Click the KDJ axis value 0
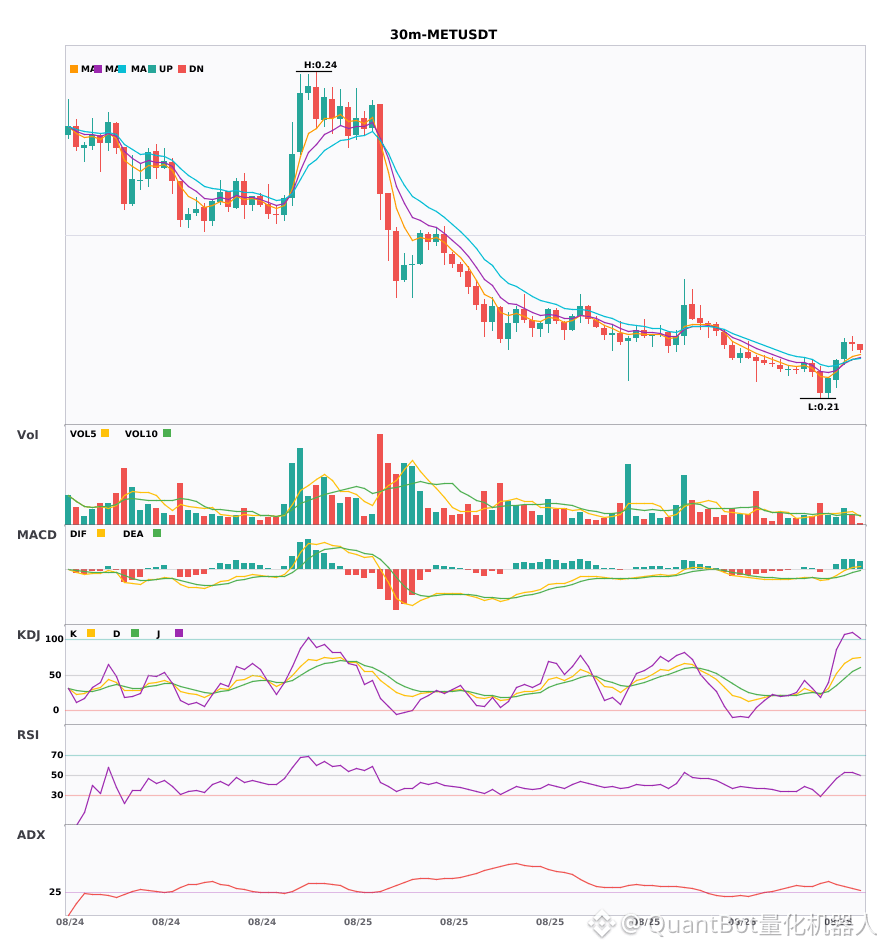This screenshot has width=885, height=950. coord(56,710)
